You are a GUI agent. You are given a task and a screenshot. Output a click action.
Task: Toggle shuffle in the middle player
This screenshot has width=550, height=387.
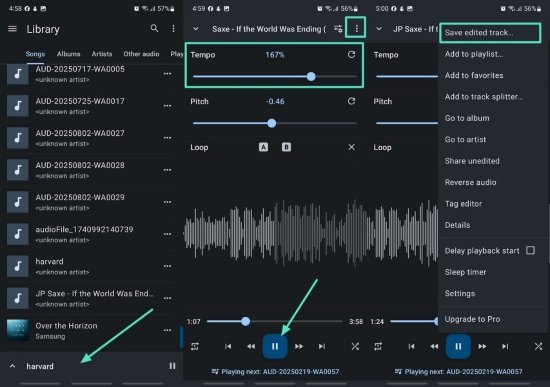(x=355, y=347)
